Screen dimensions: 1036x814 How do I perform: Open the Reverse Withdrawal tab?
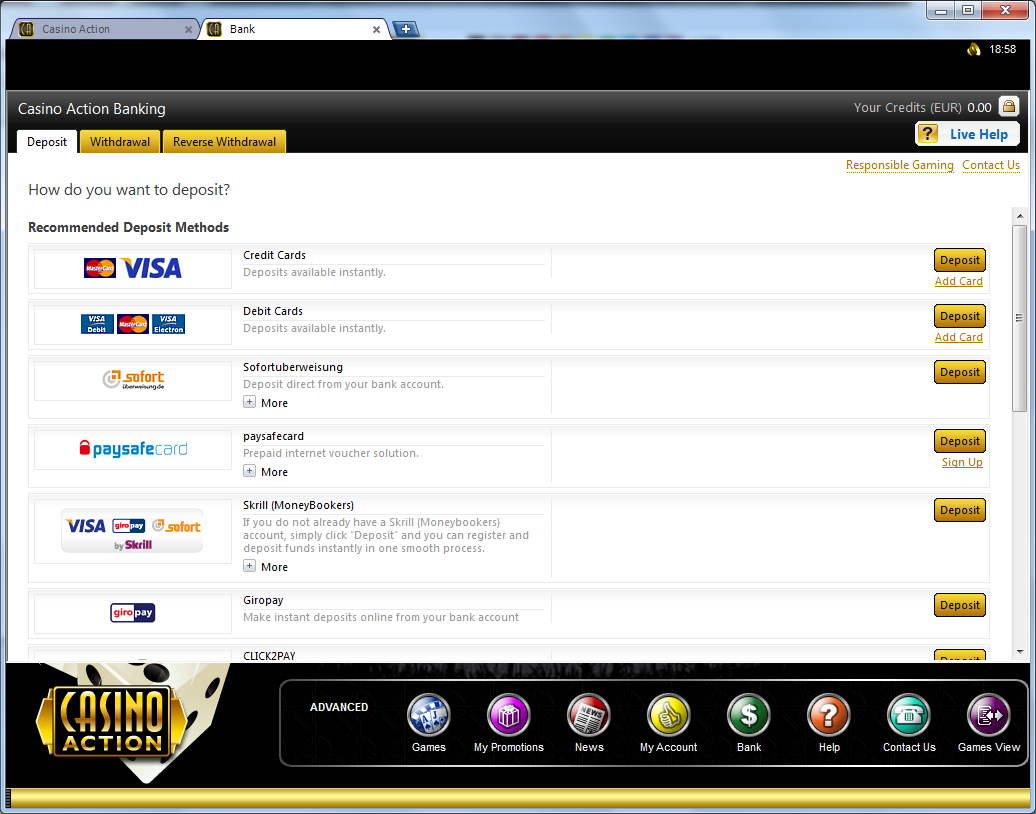coord(224,141)
